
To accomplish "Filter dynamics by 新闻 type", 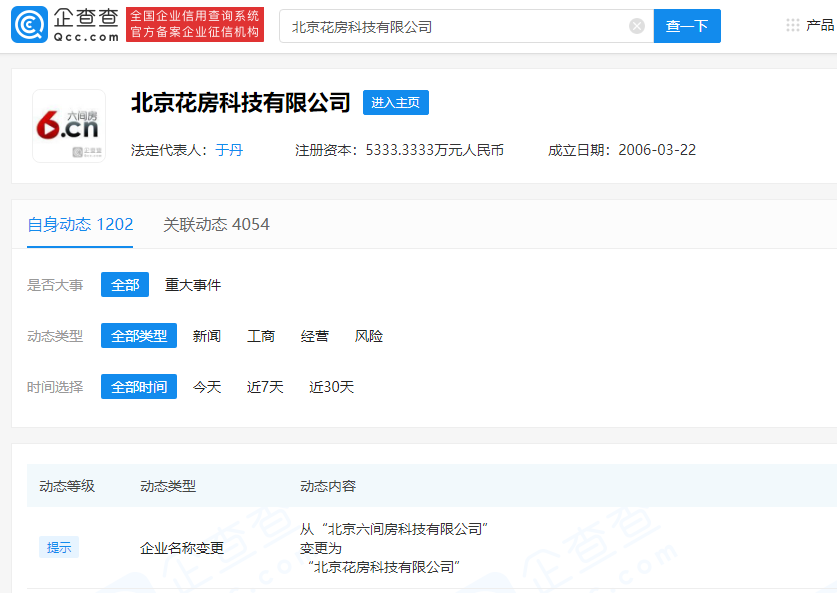I will coord(206,335).
